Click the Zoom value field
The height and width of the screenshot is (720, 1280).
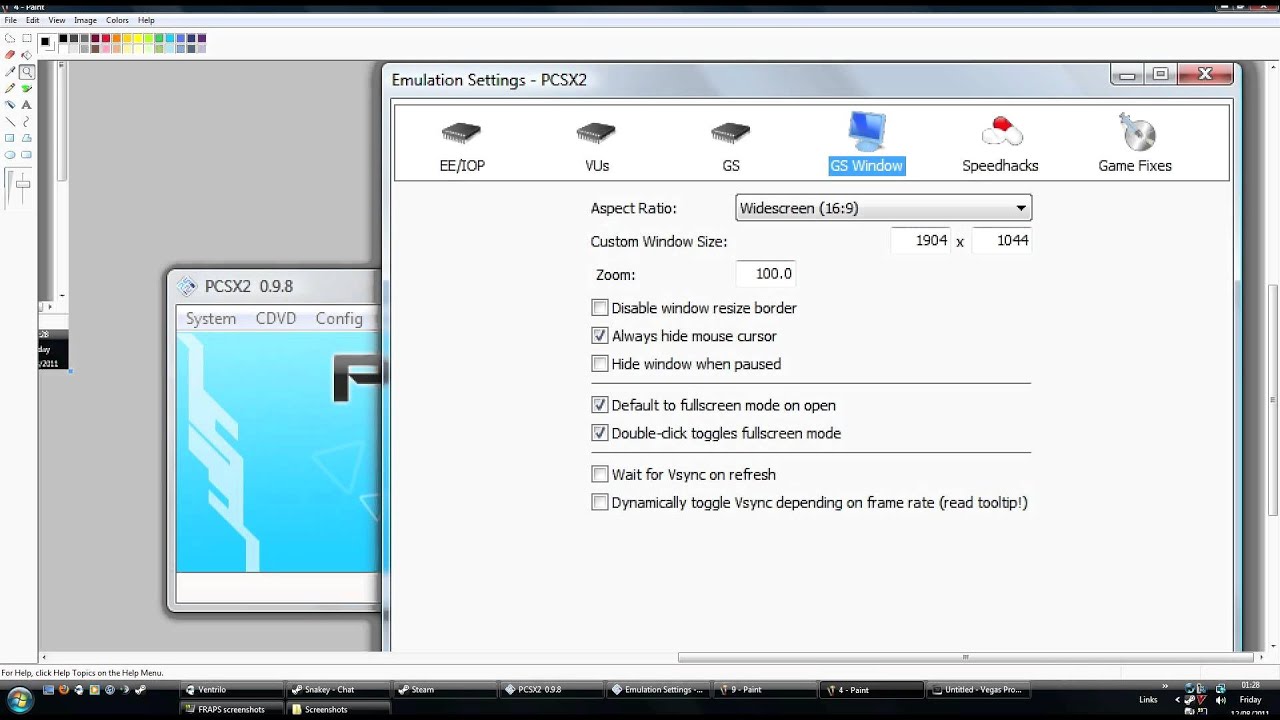pyautogui.click(x=766, y=274)
